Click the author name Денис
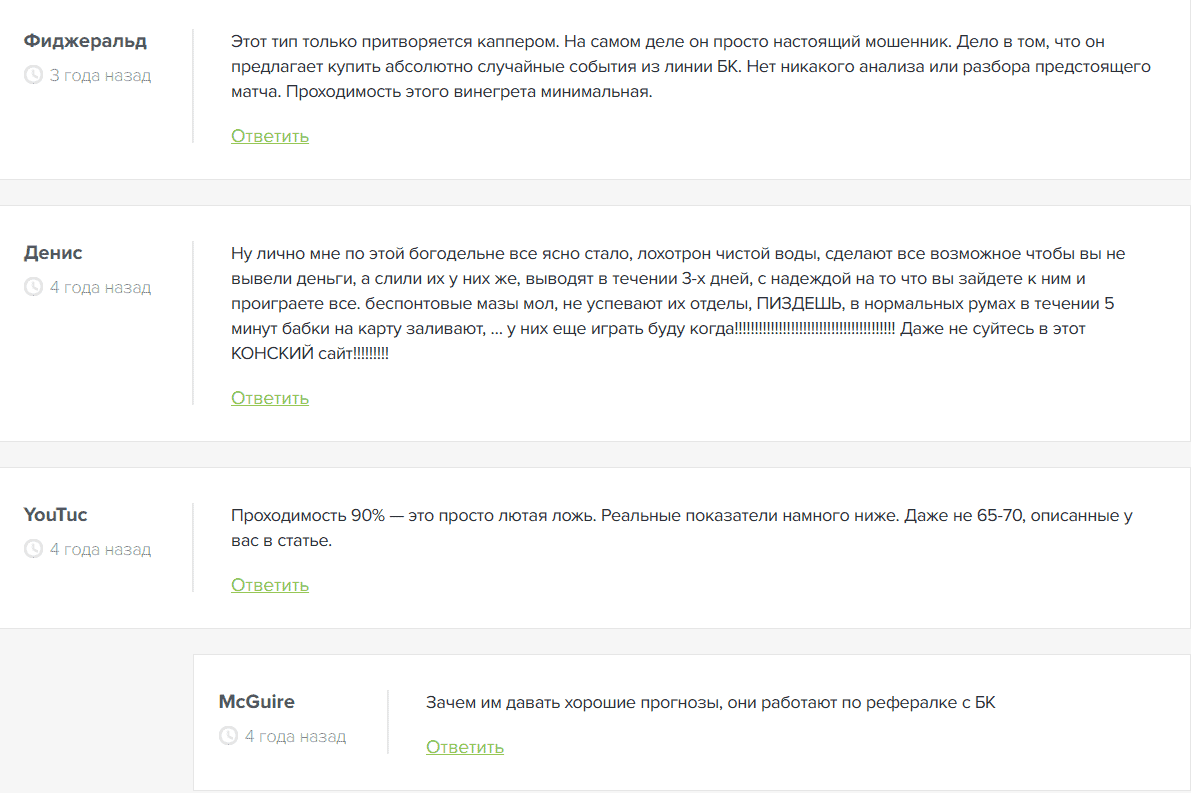 (x=53, y=253)
